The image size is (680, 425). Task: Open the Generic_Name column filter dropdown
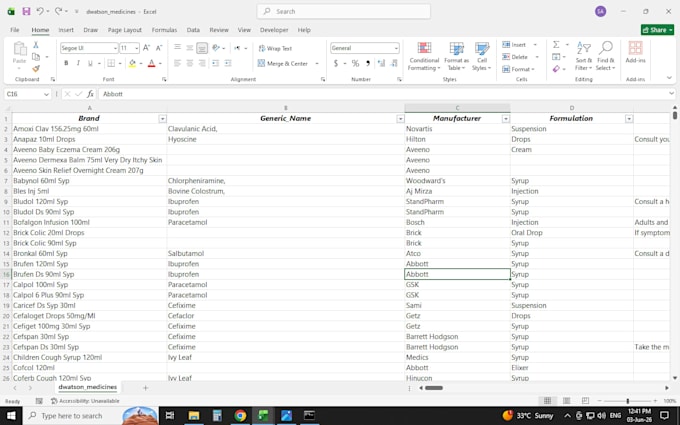pyautogui.click(x=400, y=118)
